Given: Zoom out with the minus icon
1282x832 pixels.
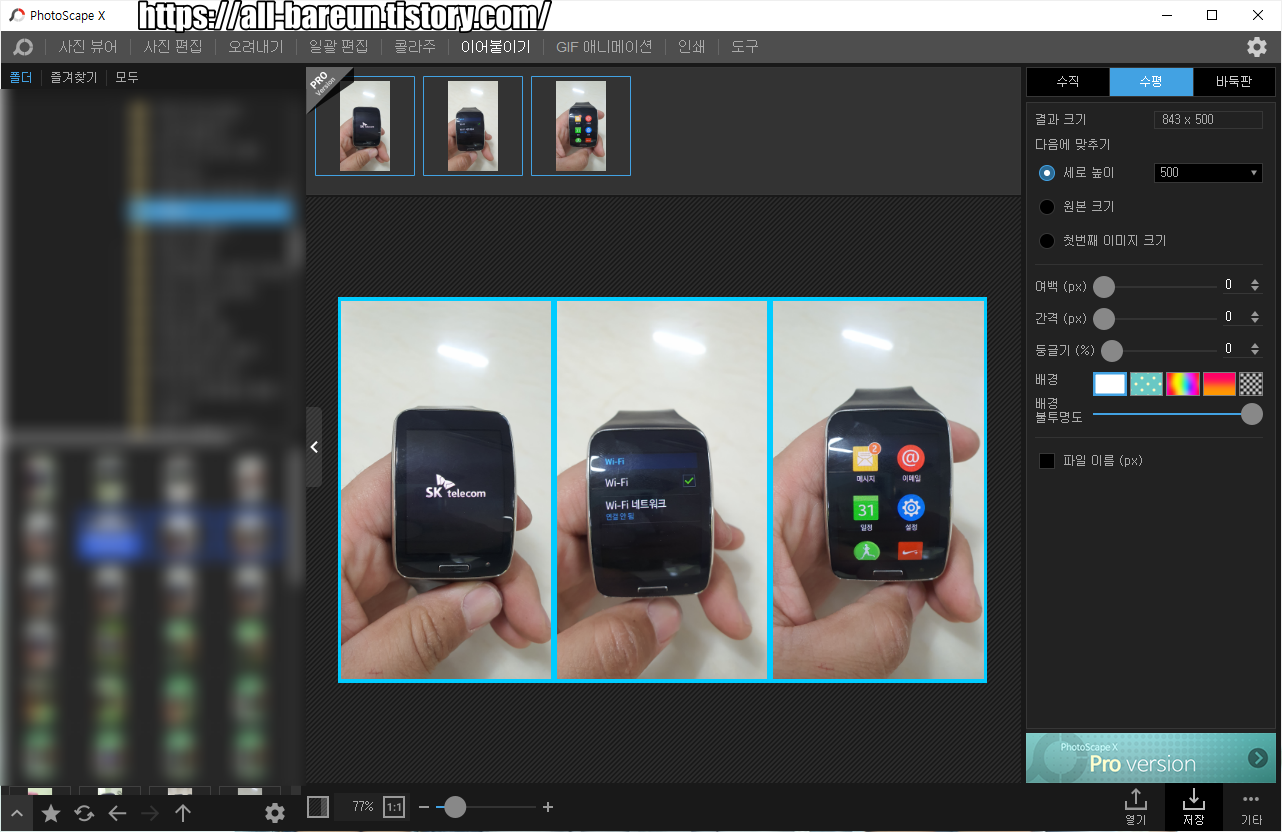Looking at the screenshot, I should 424,807.
